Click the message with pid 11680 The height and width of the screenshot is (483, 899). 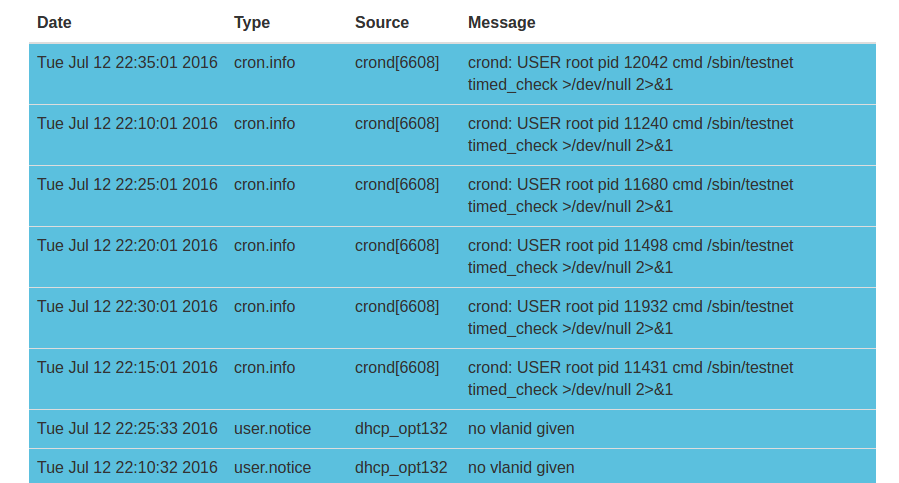tap(630, 195)
